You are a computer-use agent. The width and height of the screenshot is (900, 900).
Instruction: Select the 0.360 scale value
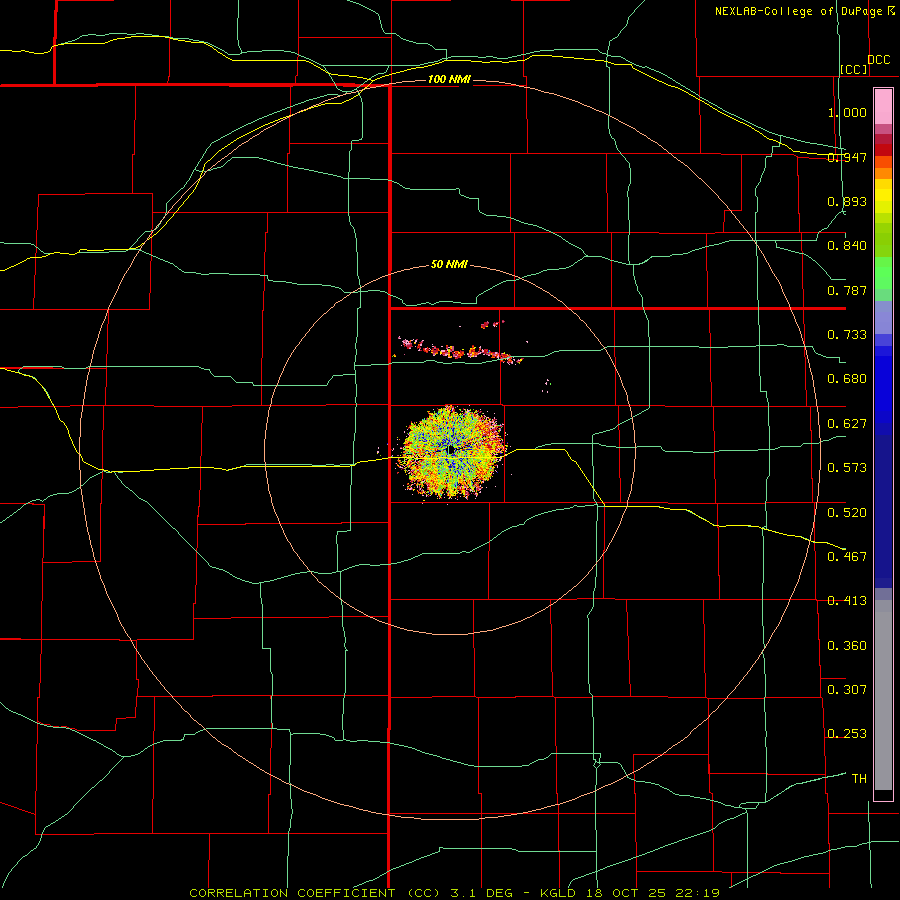coord(847,646)
